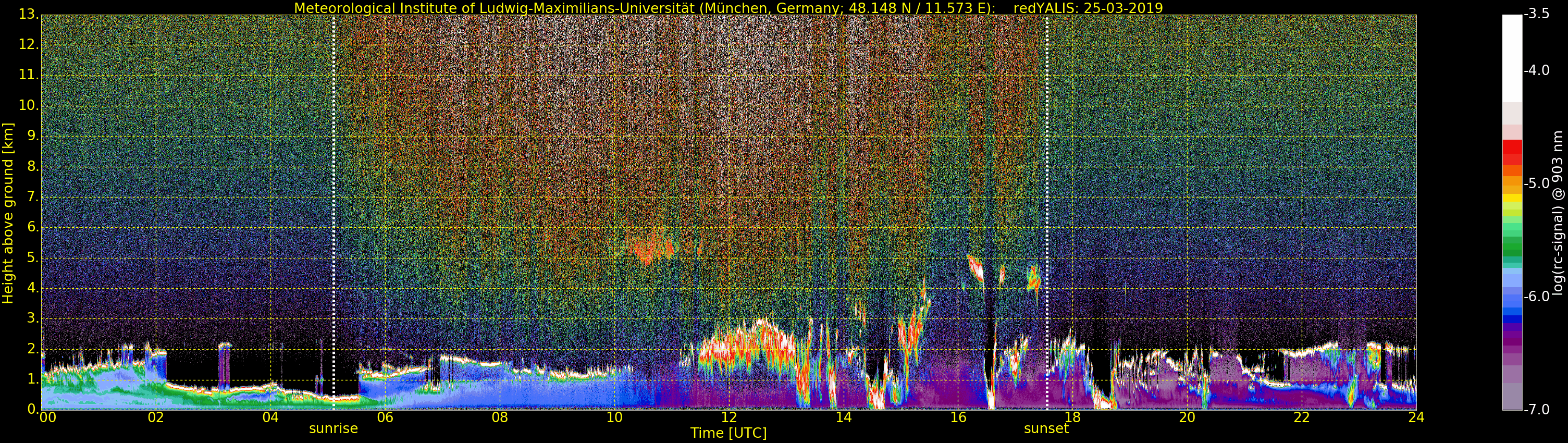Click the cloud streak near 5 km after 16 UTC
The height and width of the screenshot is (443, 1568).
point(975,268)
